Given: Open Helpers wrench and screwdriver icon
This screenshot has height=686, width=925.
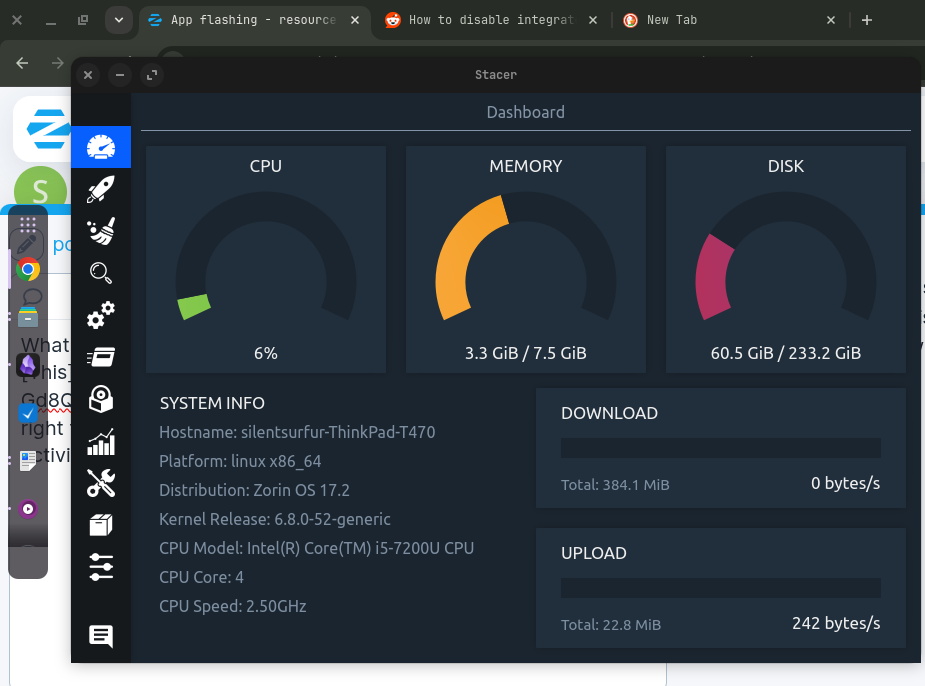Looking at the screenshot, I should click(x=101, y=483).
